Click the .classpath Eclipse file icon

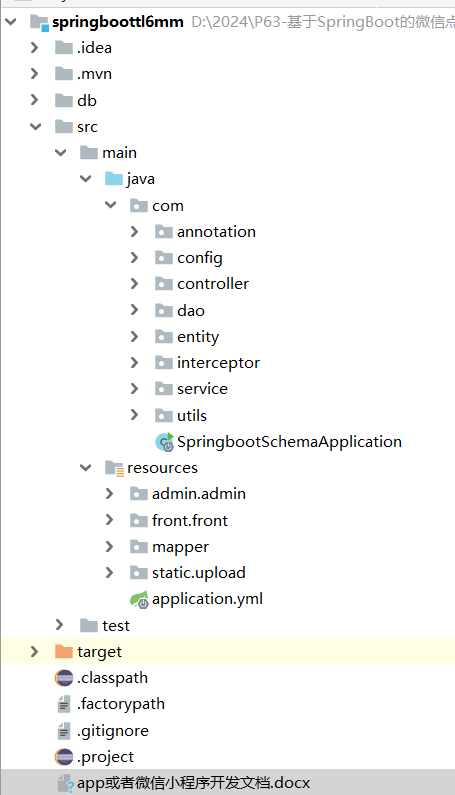tap(64, 678)
